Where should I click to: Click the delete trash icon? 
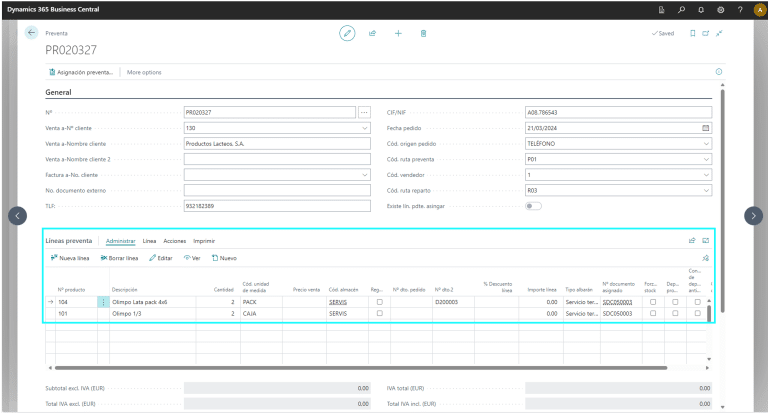tap(423, 33)
